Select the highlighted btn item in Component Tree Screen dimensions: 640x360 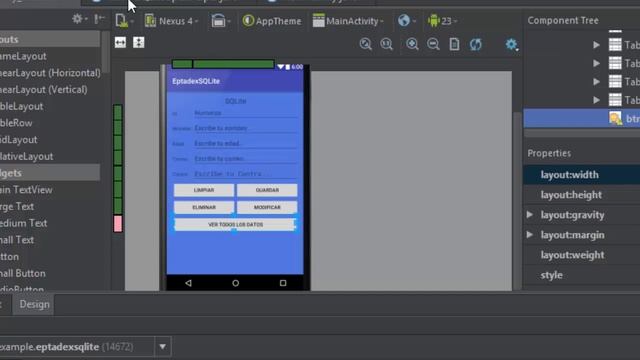tap(582, 118)
